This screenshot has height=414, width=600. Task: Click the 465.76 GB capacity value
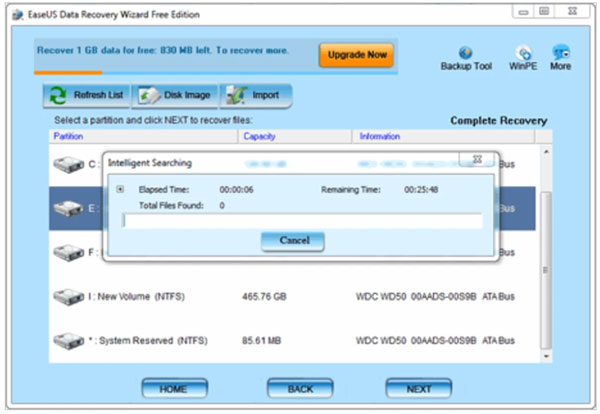(x=264, y=297)
